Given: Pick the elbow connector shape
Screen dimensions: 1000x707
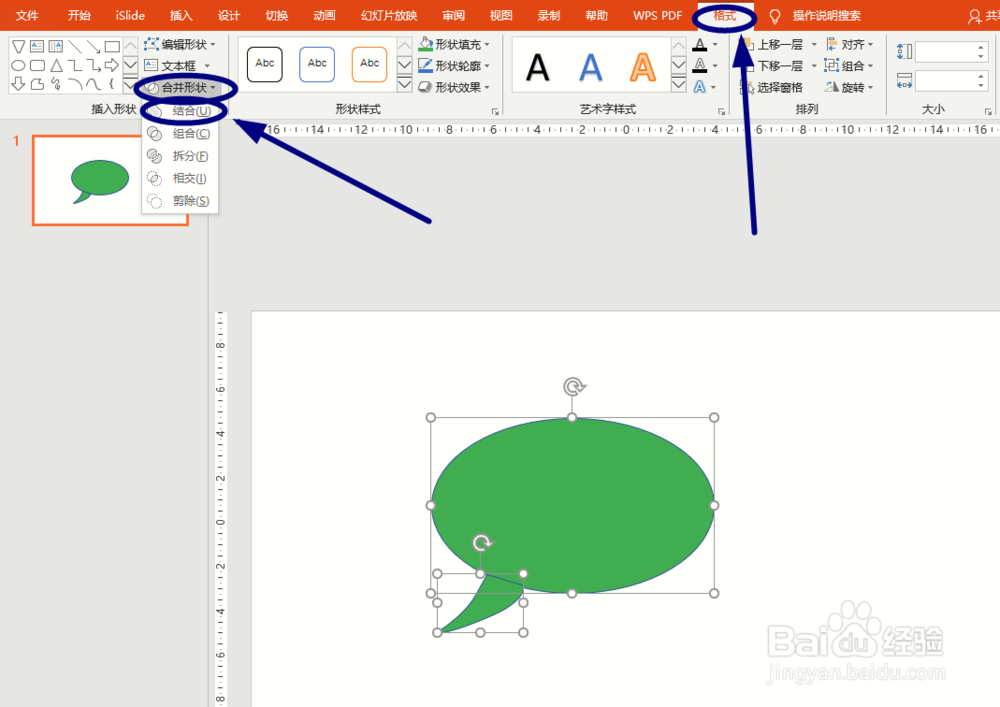Looking at the screenshot, I should click(x=75, y=65).
